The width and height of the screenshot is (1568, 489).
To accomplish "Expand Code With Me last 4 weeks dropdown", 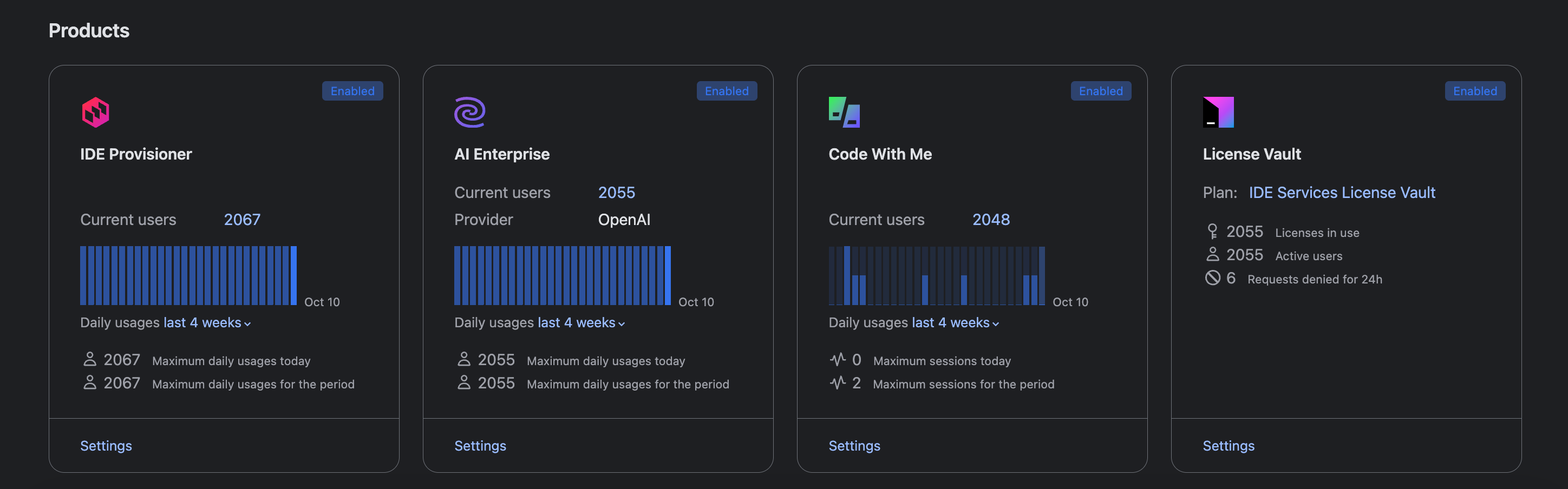I will [x=955, y=322].
